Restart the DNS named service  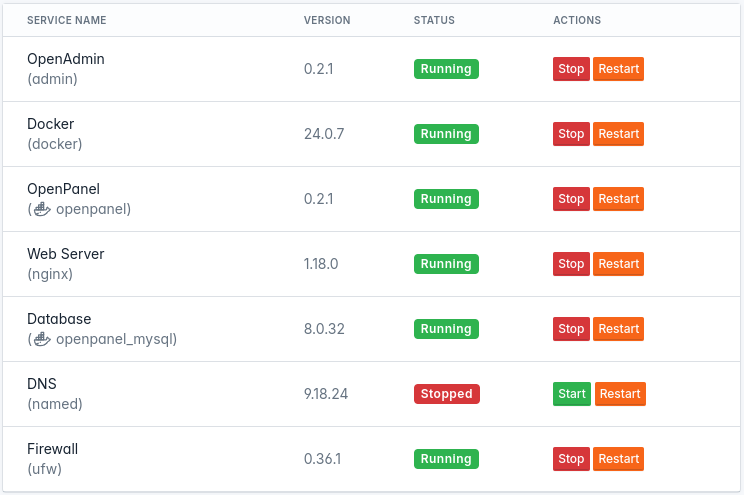[620, 394]
